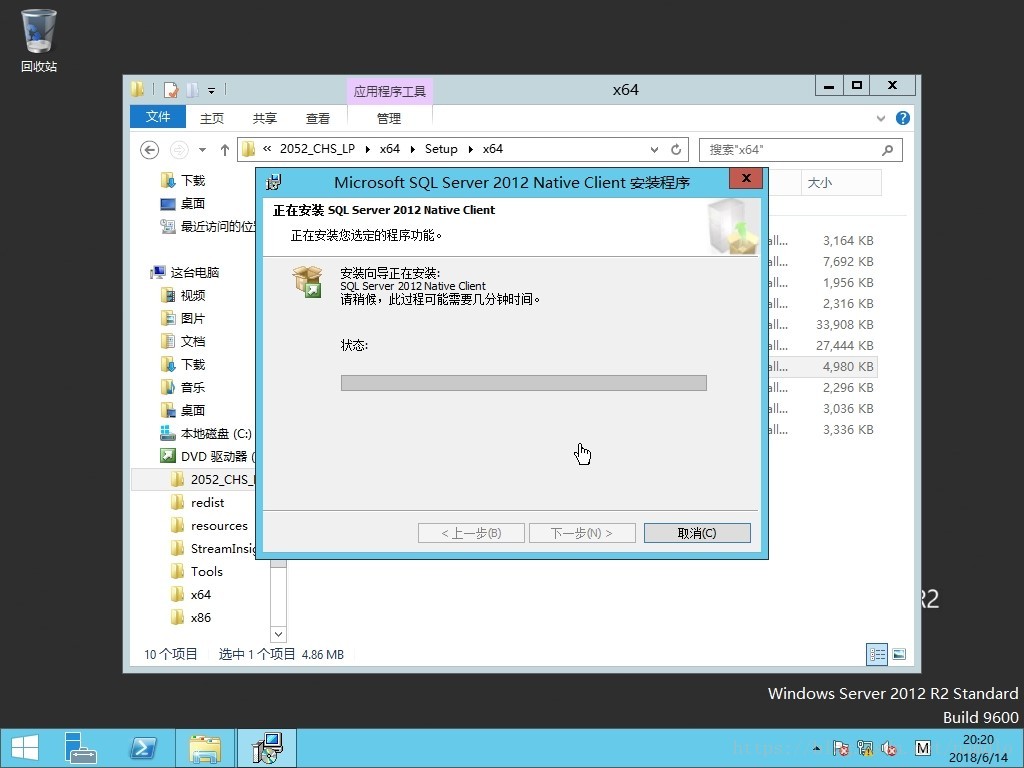Click the installer title bar icon

point(274,182)
